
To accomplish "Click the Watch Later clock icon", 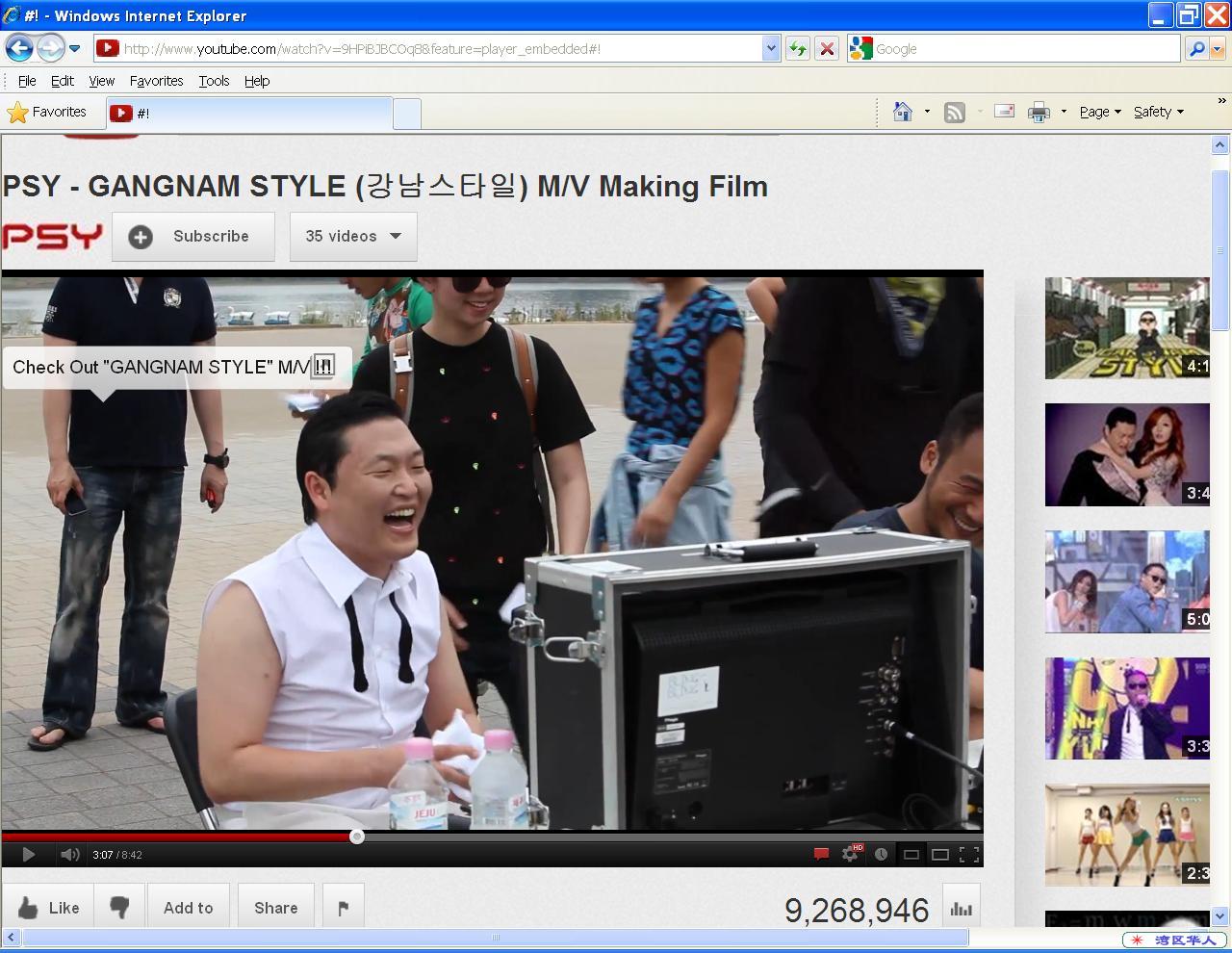I will (881, 854).
